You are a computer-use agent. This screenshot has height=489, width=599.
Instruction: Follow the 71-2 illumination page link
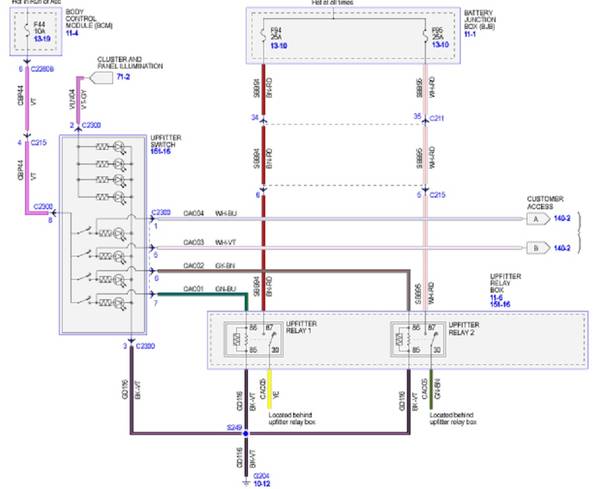coord(123,77)
